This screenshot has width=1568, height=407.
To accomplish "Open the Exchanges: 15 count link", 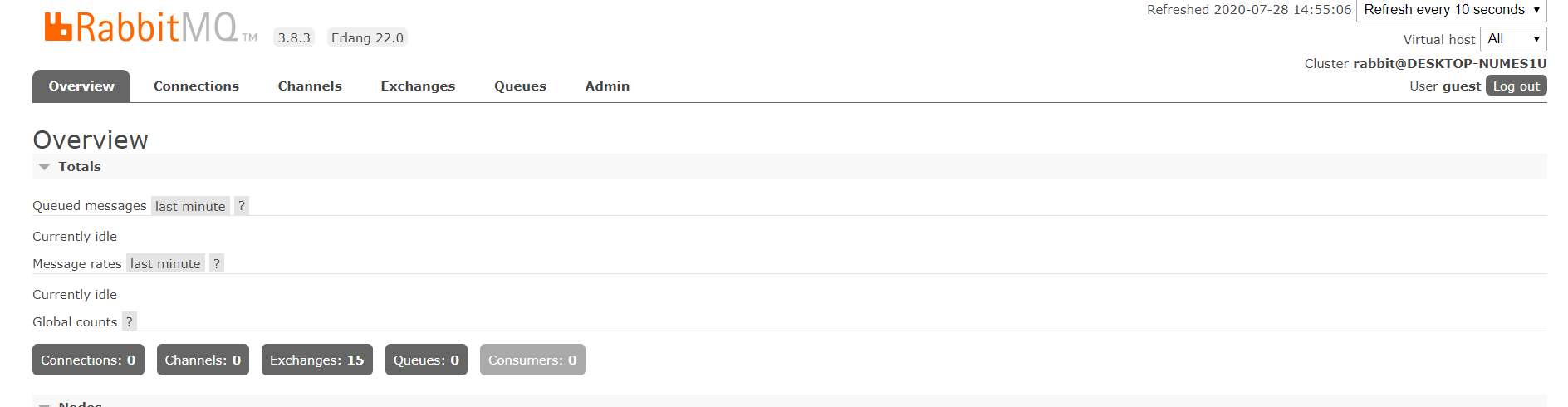I will pos(316,360).
